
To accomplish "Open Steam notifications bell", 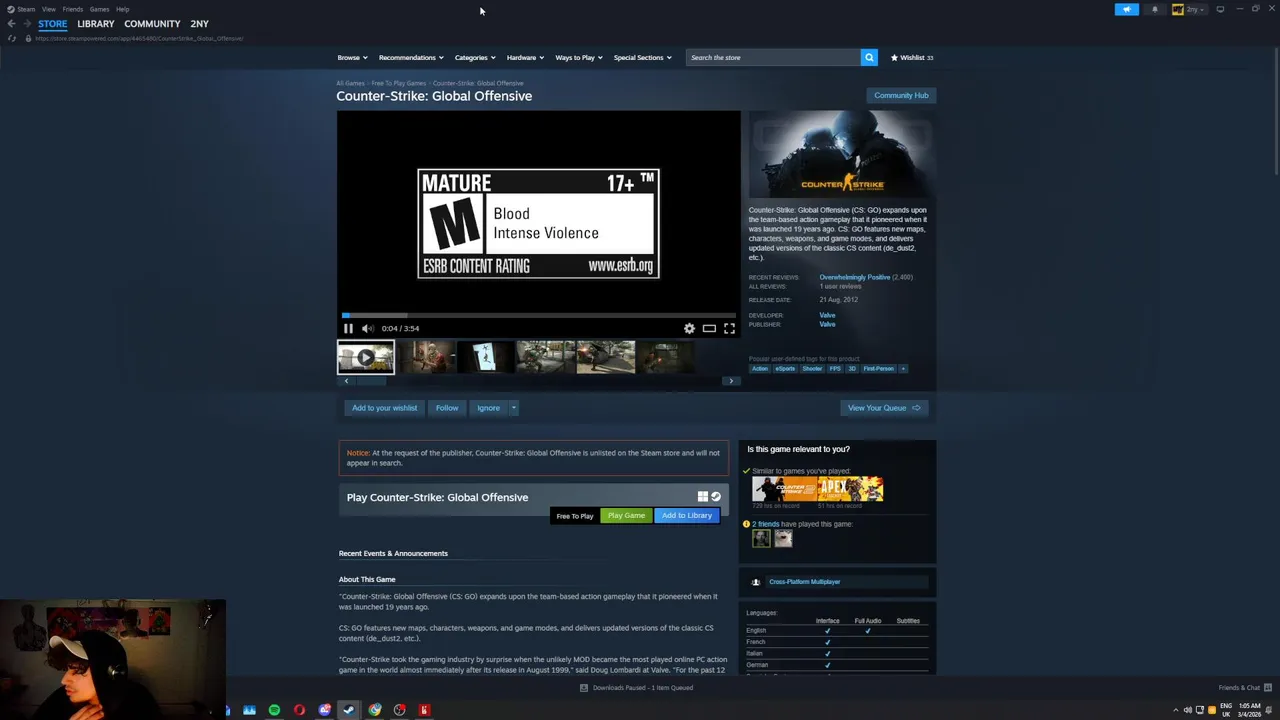I will pyautogui.click(x=1154, y=9).
